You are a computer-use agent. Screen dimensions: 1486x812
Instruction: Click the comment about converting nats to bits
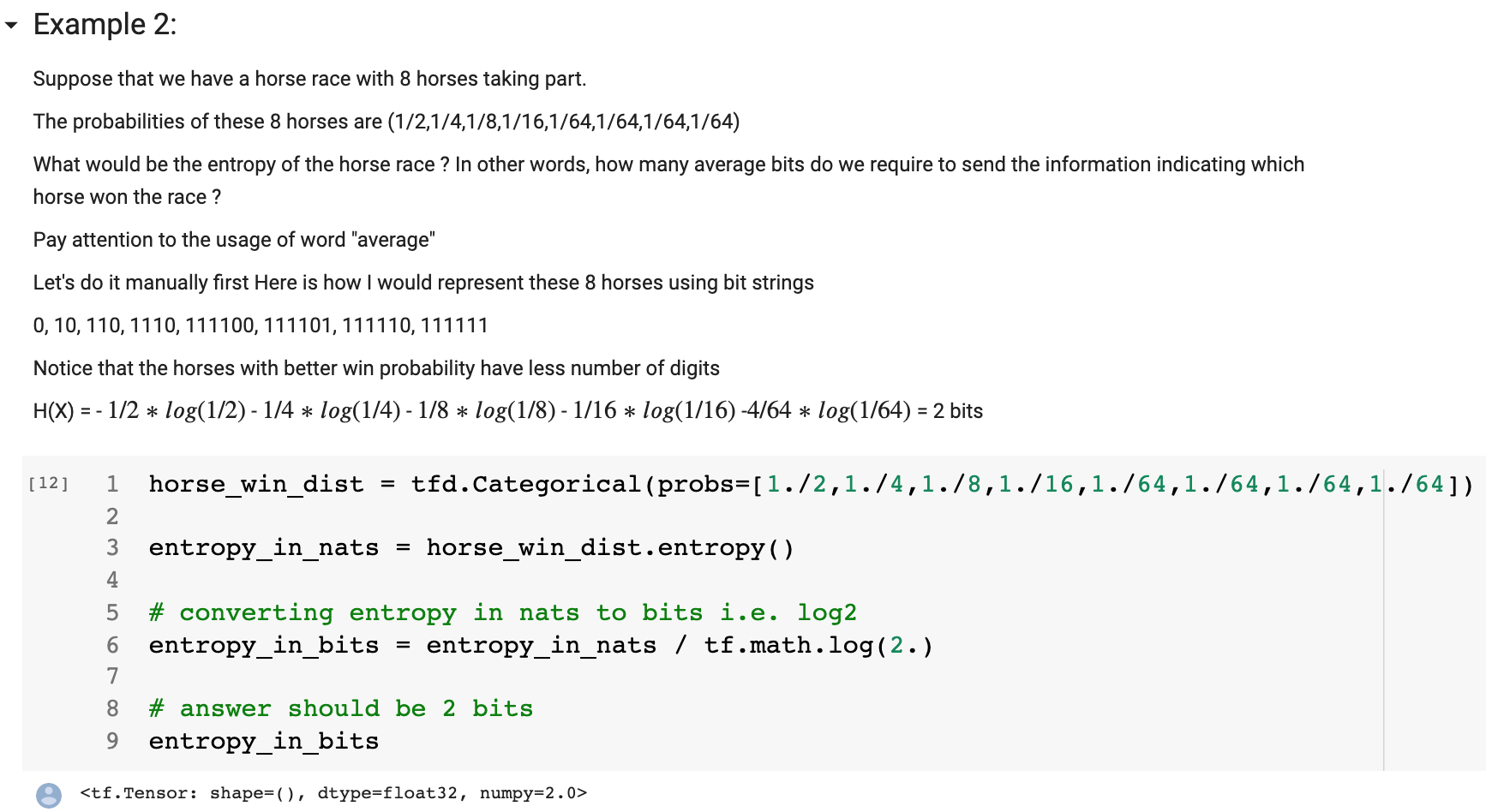point(502,612)
